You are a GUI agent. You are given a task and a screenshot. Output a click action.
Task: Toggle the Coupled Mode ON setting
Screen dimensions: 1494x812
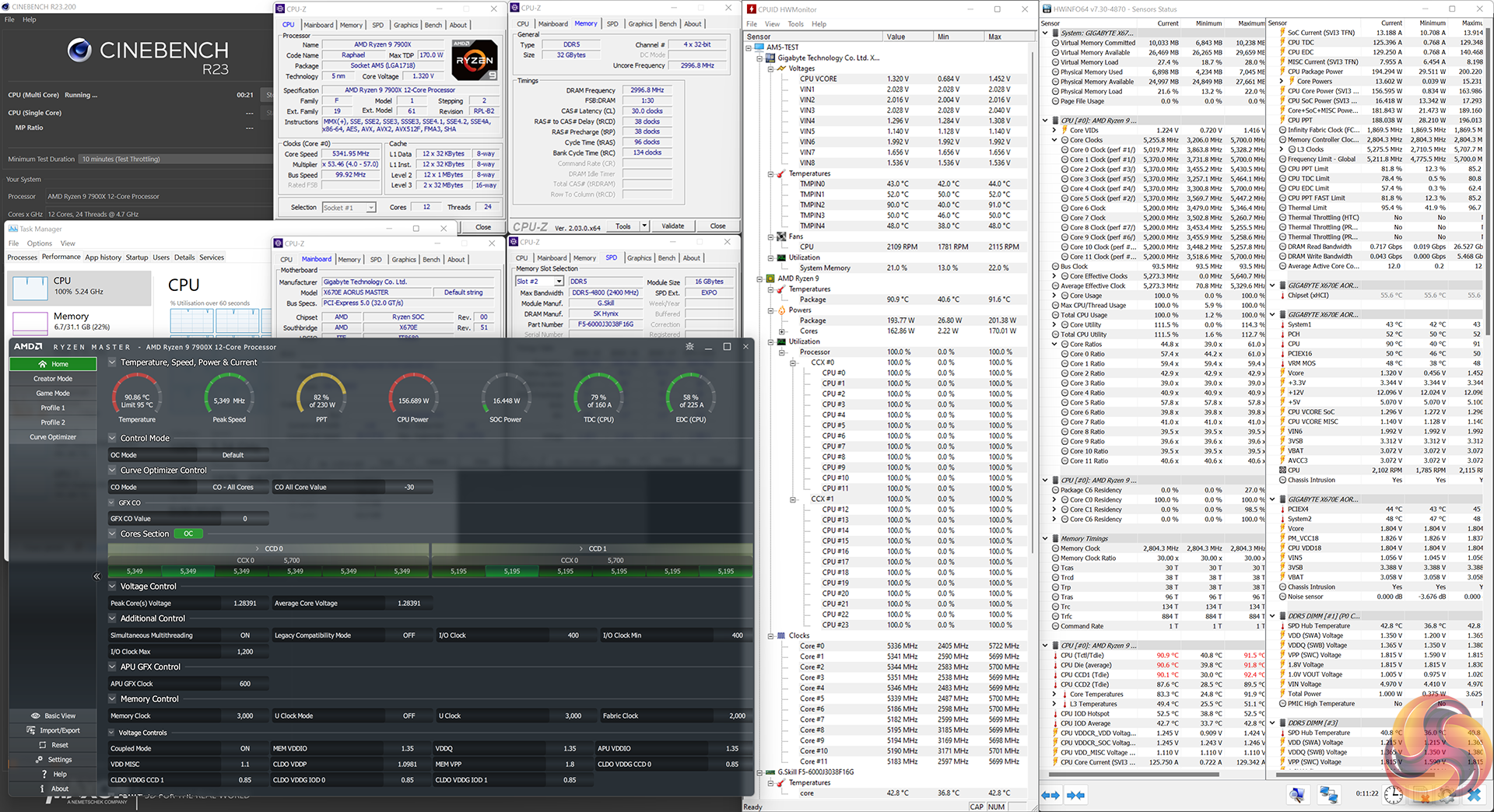coord(244,748)
